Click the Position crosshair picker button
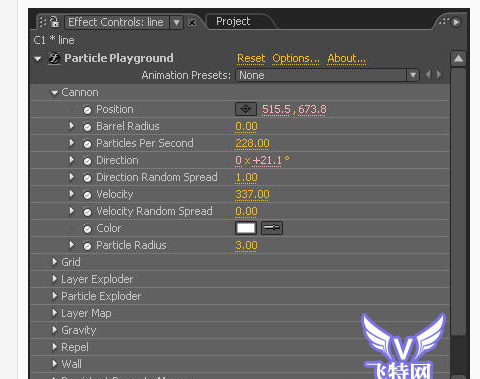 coord(246,109)
